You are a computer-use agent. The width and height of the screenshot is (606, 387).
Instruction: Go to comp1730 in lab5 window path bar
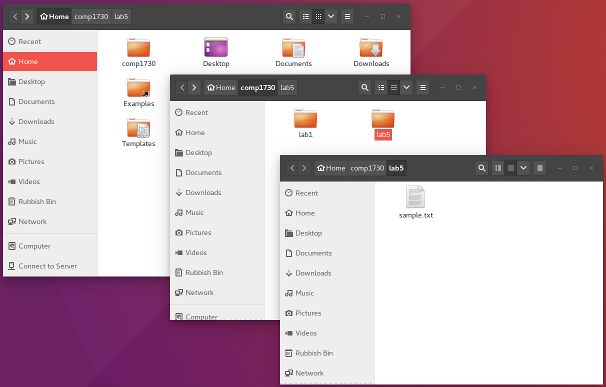pos(367,168)
